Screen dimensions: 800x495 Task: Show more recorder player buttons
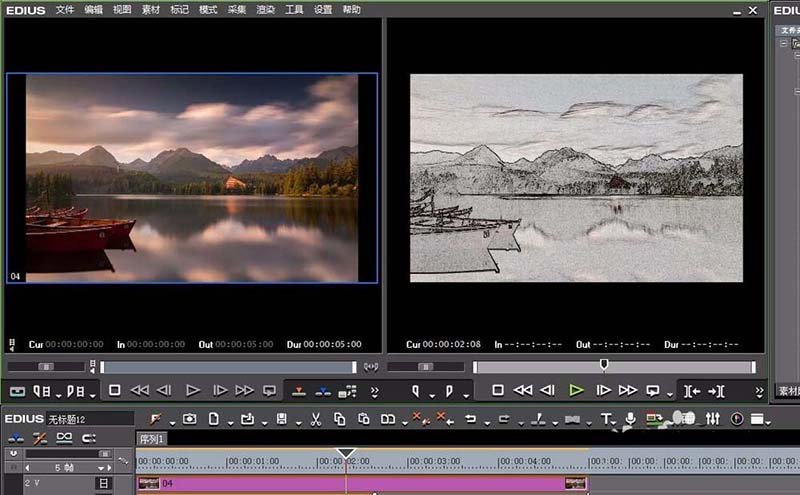click(x=759, y=391)
